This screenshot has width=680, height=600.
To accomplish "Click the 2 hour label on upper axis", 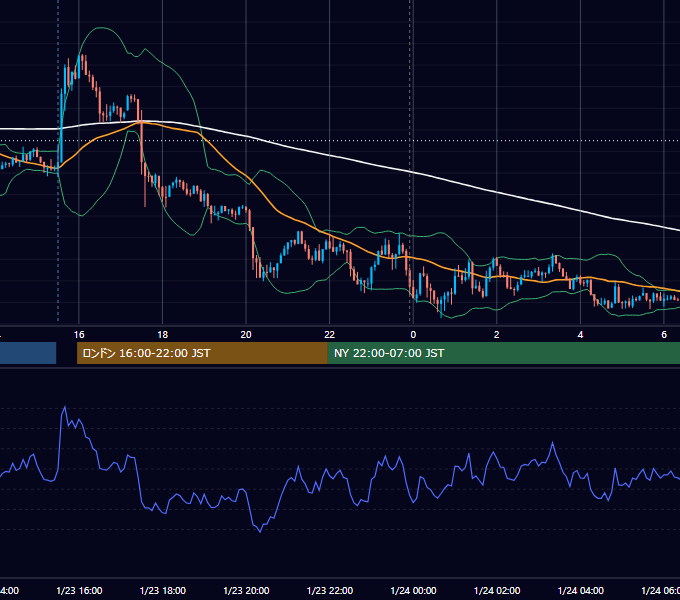I will pyautogui.click(x=497, y=335).
